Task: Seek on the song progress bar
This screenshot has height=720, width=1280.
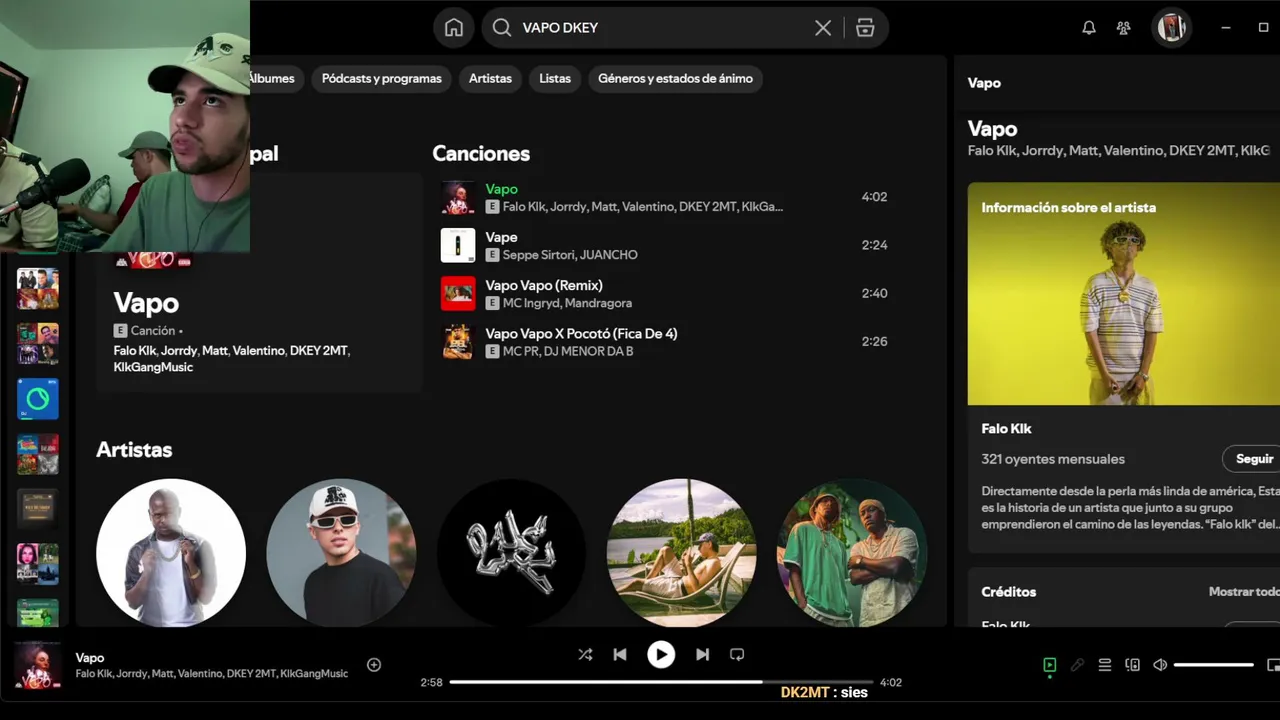Action: tap(661, 682)
